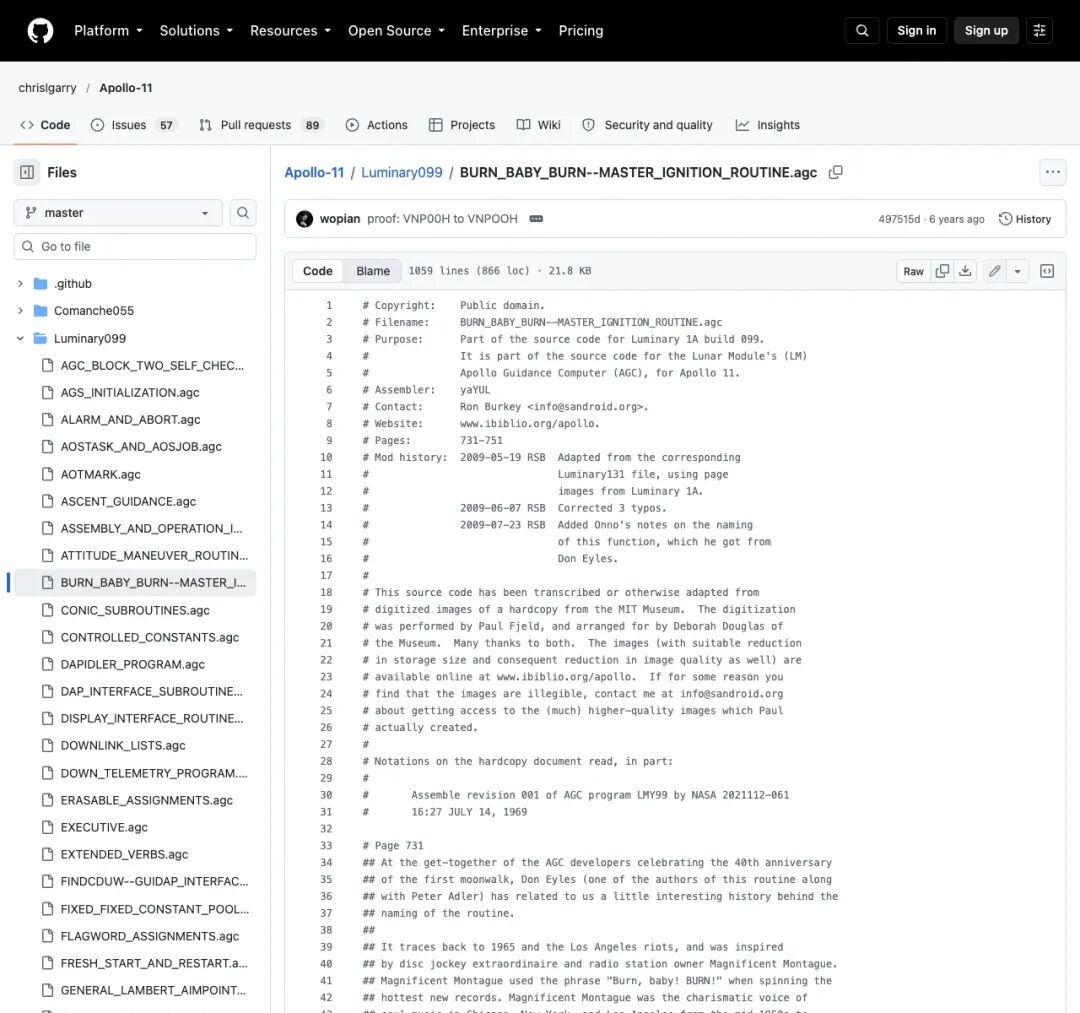The image size is (1080, 1013).
Task: Open History of the file
Action: (1025, 219)
